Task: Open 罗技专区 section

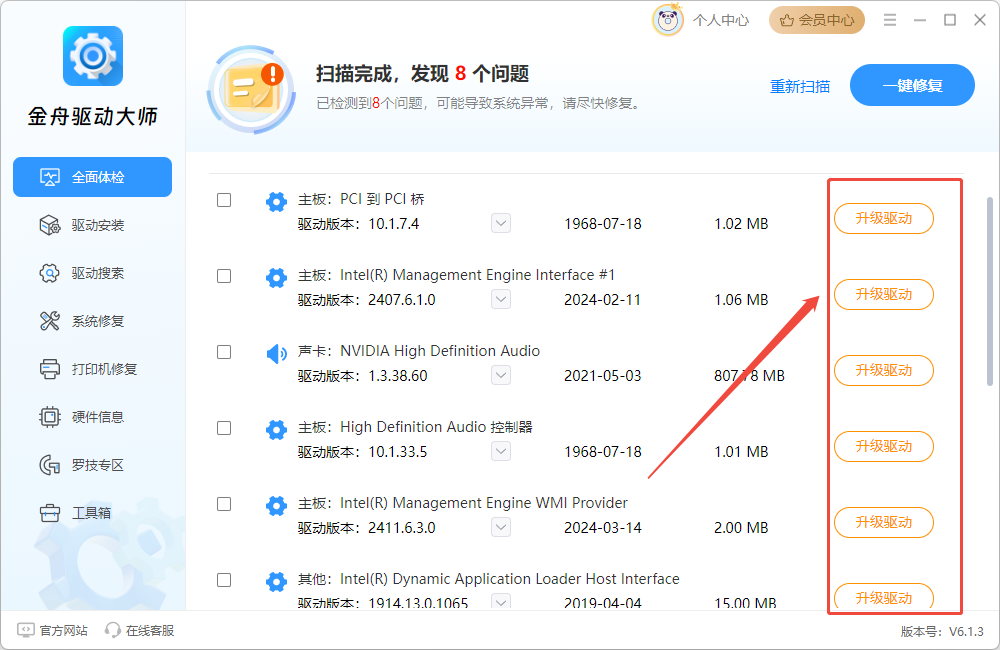Action: click(x=82, y=464)
